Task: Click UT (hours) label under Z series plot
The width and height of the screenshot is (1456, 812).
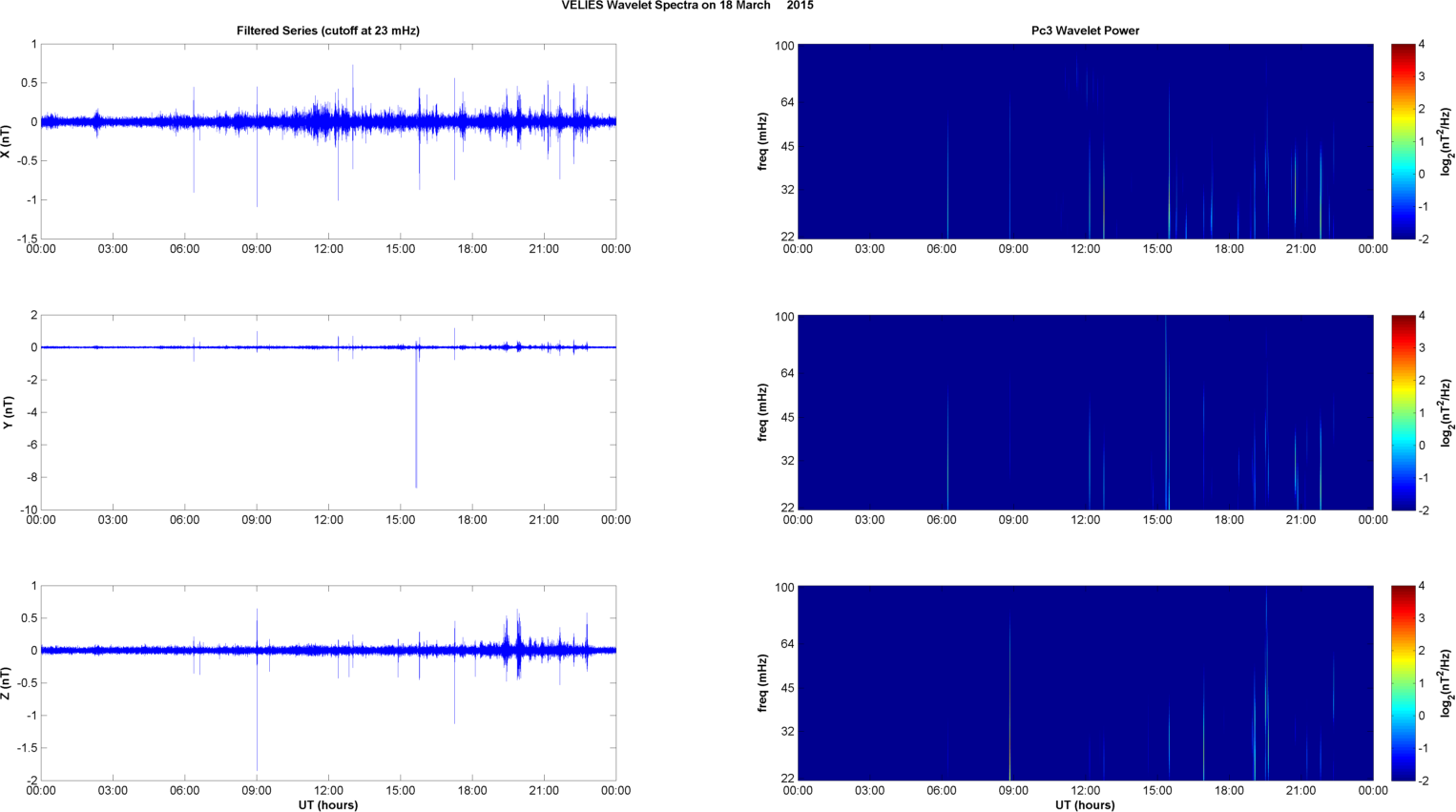Action: 328,805
